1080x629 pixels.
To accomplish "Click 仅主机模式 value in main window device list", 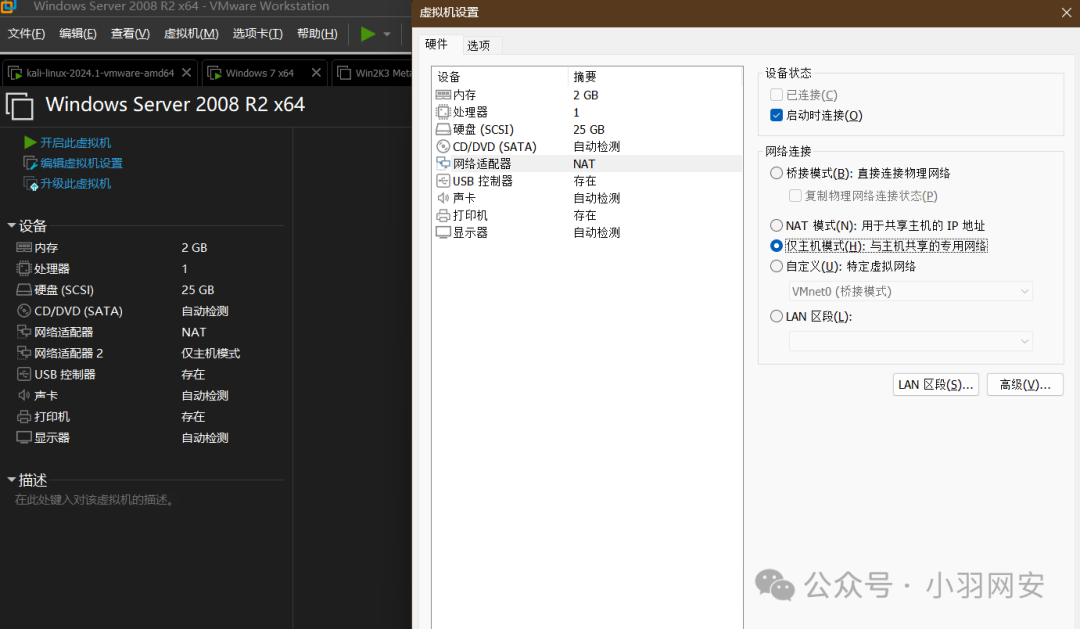I will [x=211, y=353].
